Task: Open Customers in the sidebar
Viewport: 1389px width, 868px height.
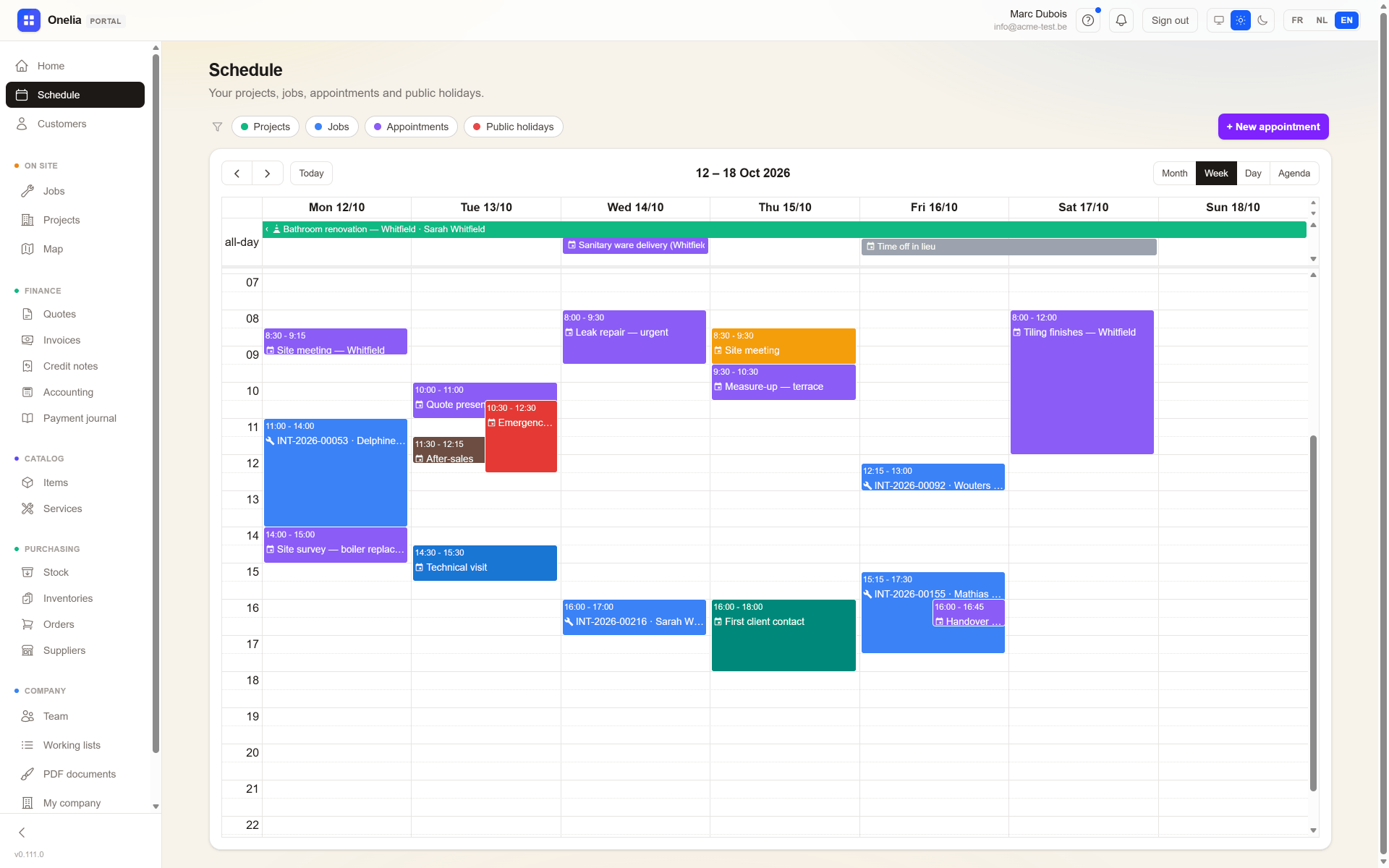Action: (x=75, y=124)
